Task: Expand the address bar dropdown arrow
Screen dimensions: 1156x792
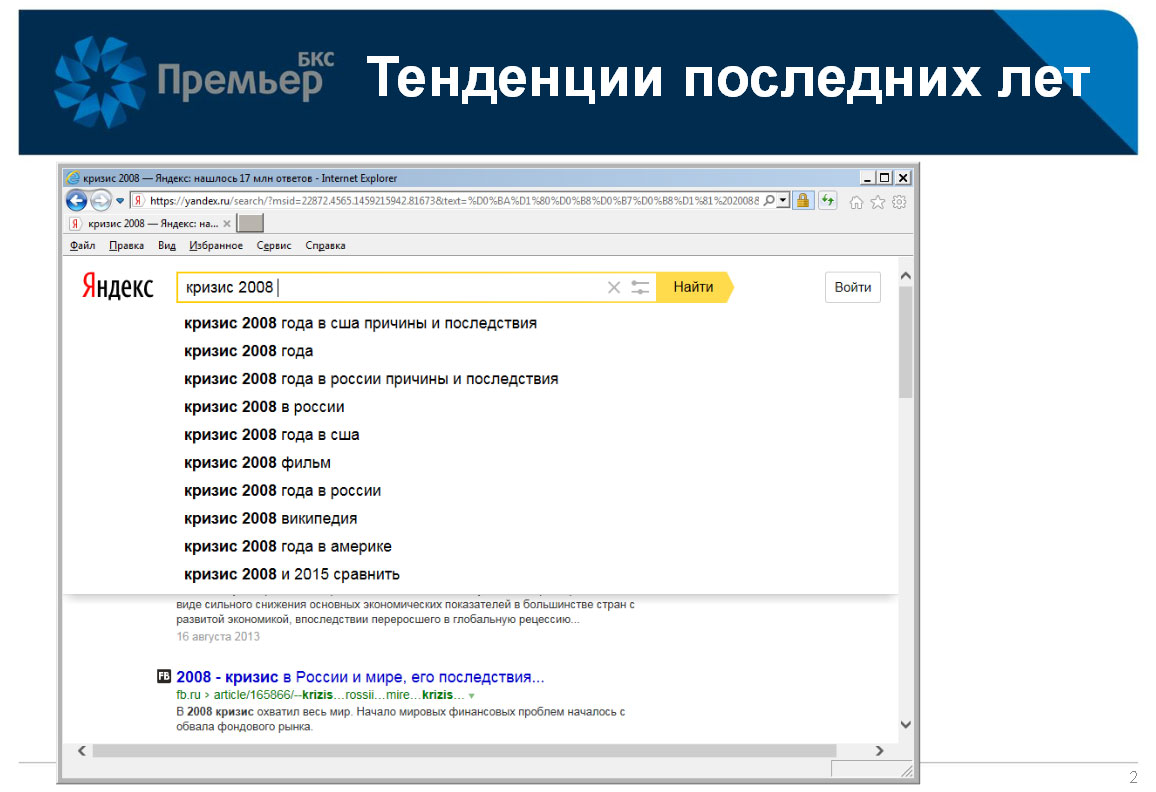Action: 783,201
